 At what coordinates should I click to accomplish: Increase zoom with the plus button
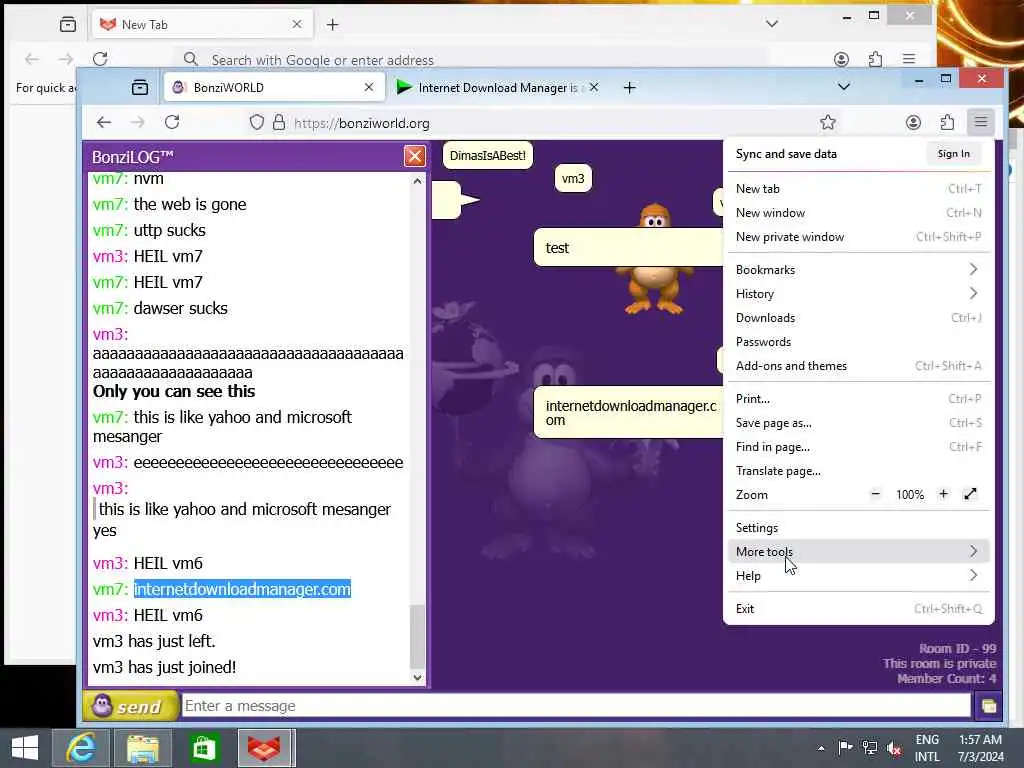[x=943, y=494]
